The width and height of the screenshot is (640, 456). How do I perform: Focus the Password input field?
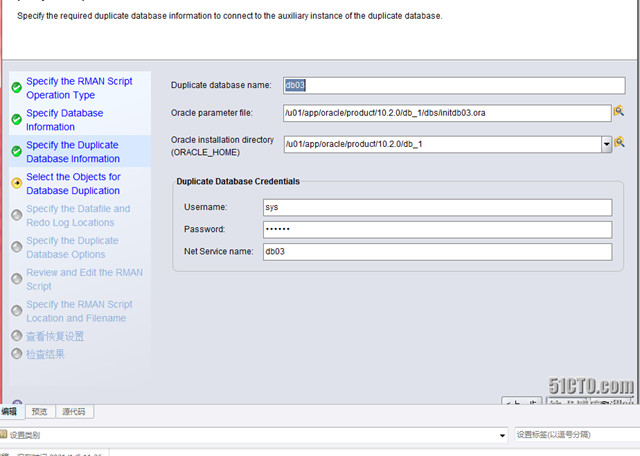coord(436,229)
